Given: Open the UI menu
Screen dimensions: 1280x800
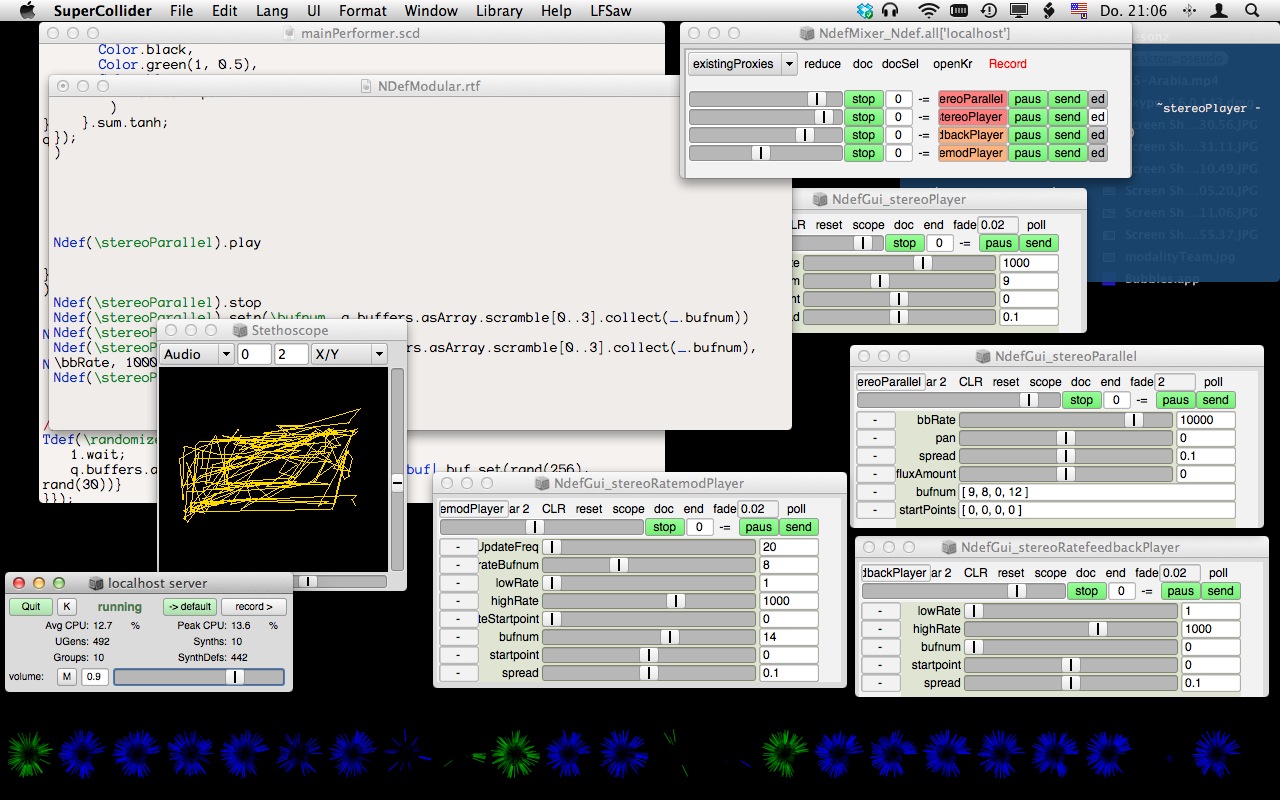Looking at the screenshot, I should point(314,11).
